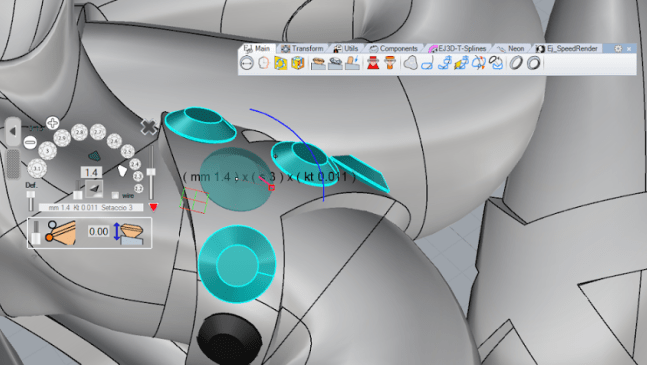Click the vertical slider handle in gem panel
Screen dimensions: 647x365
[x=151, y=172]
